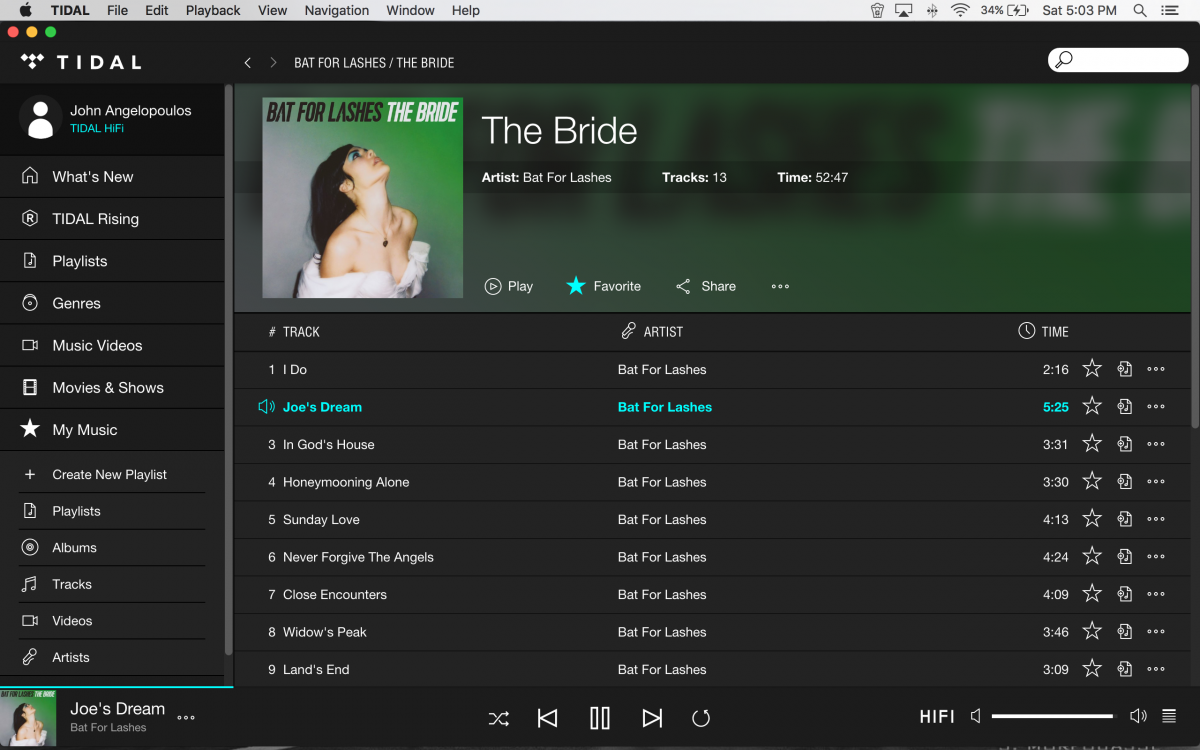Adjust the volume slider
The width and height of the screenshot is (1200, 750).
point(1052,716)
